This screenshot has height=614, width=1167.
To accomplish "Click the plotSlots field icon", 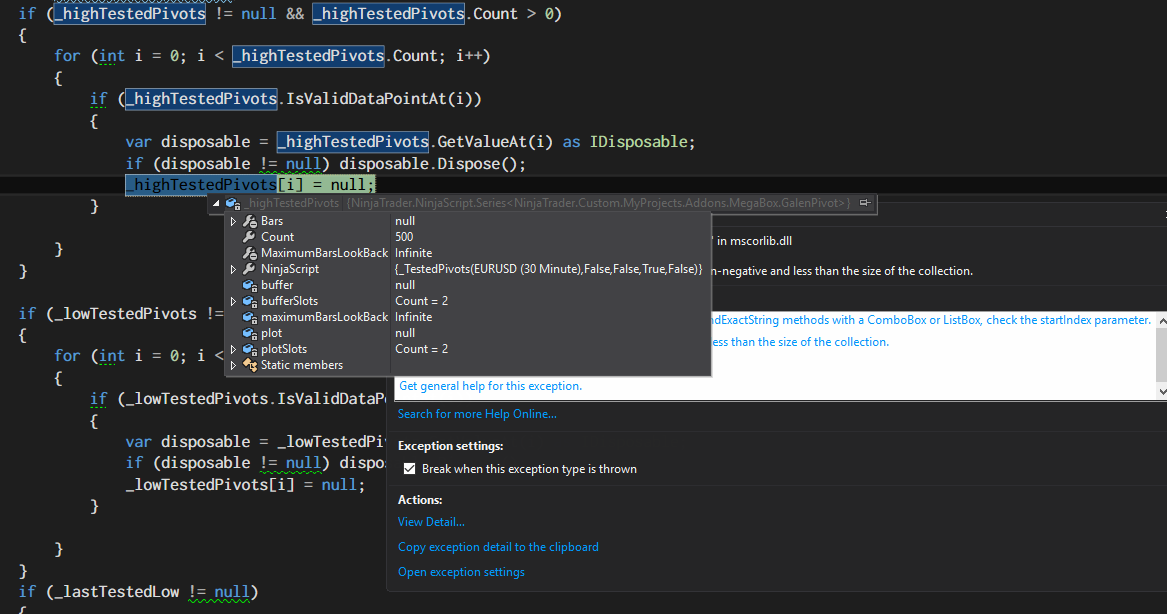I will [249, 349].
